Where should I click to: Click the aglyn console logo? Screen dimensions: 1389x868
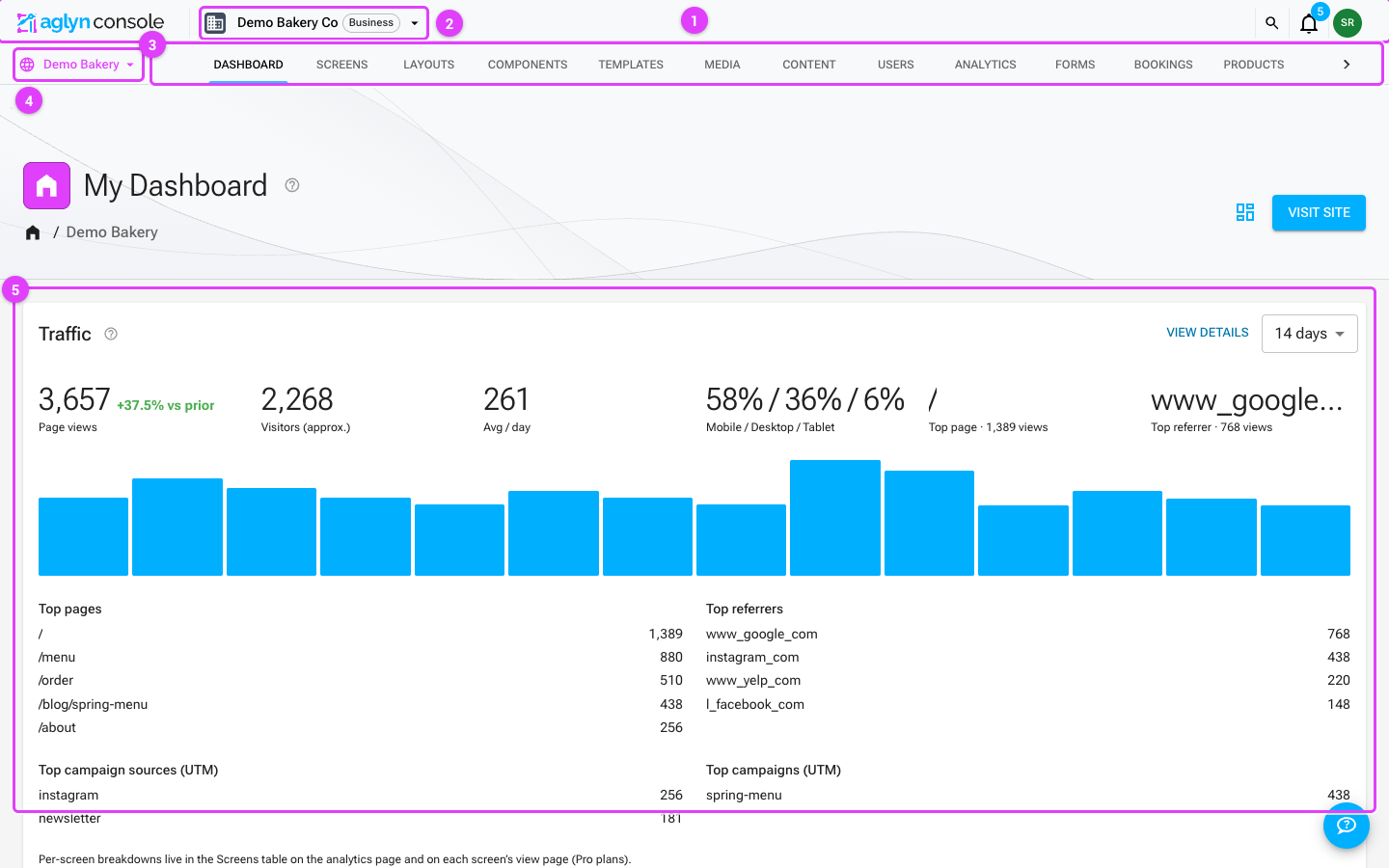pyautogui.click(x=91, y=22)
